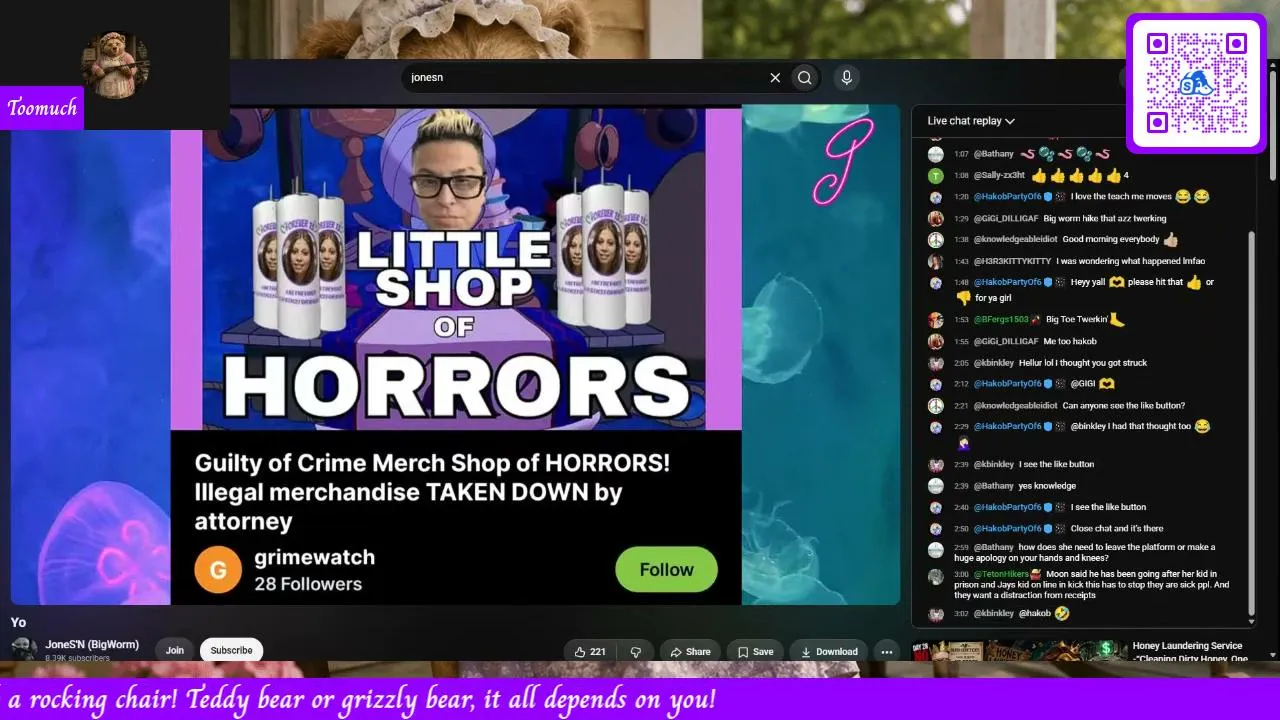The image size is (1280, 720).
Task: Open the "Honey Laundering Service" suggested video title
Action: [x=1189, y=652]
